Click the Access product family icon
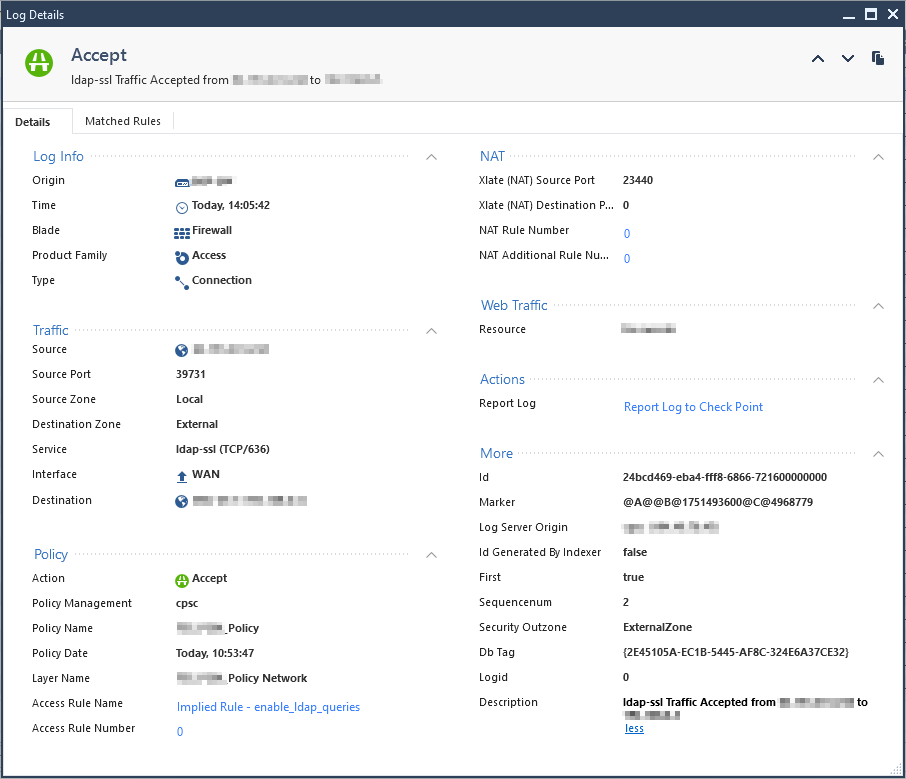This screenshot has width=906, height=779. pyautogui.click(x=182, y=257)
